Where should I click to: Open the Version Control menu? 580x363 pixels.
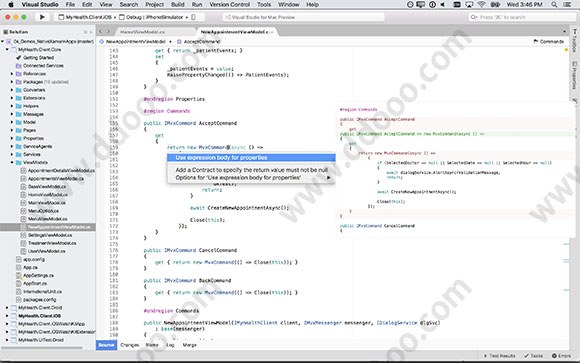pyautogui.click(x=229, y=4)
